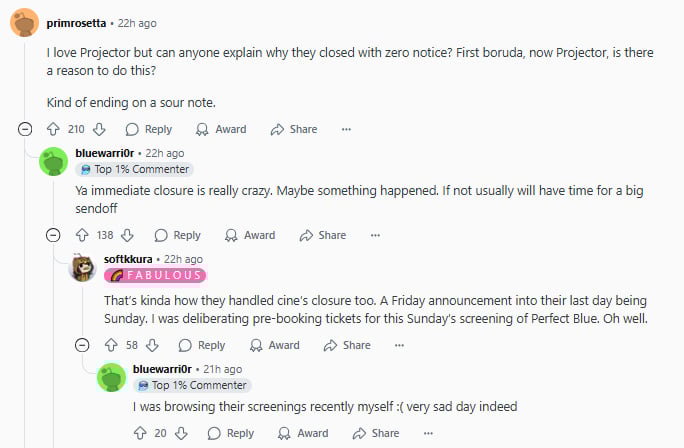Share primrosetta's top-level comment

(x=294, y=129)
